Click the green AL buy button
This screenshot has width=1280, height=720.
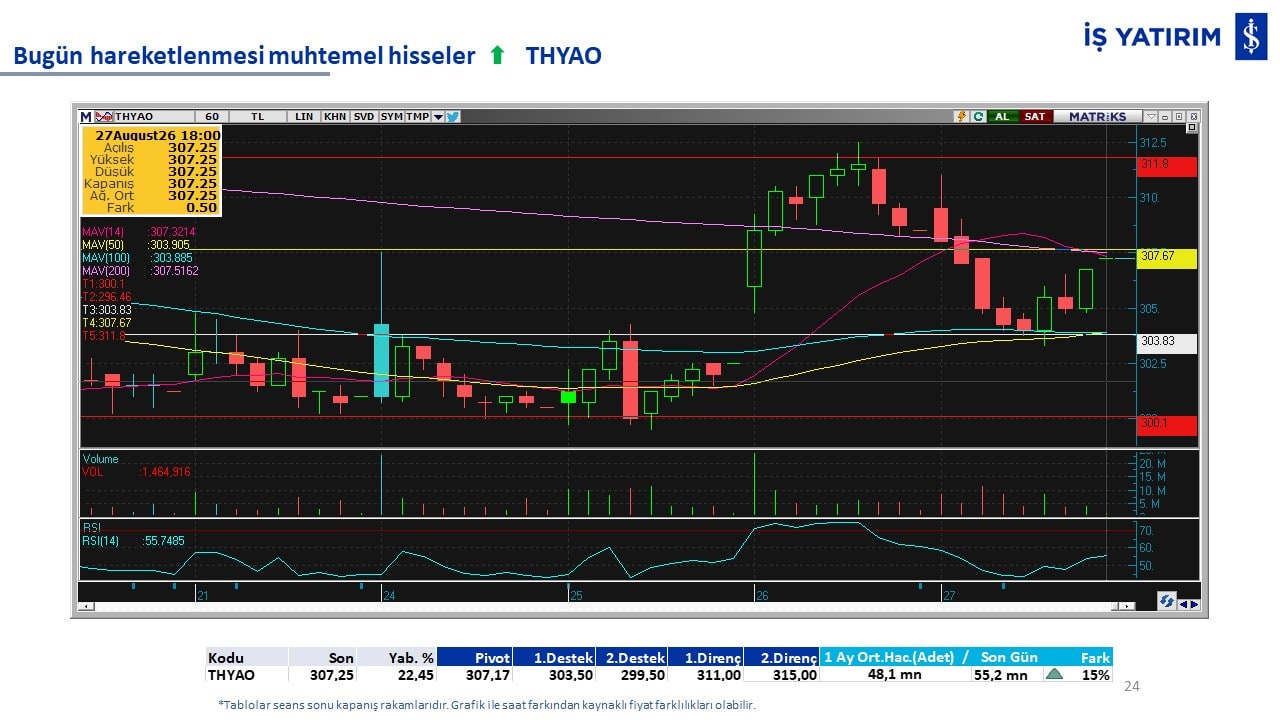(1003, 116)
